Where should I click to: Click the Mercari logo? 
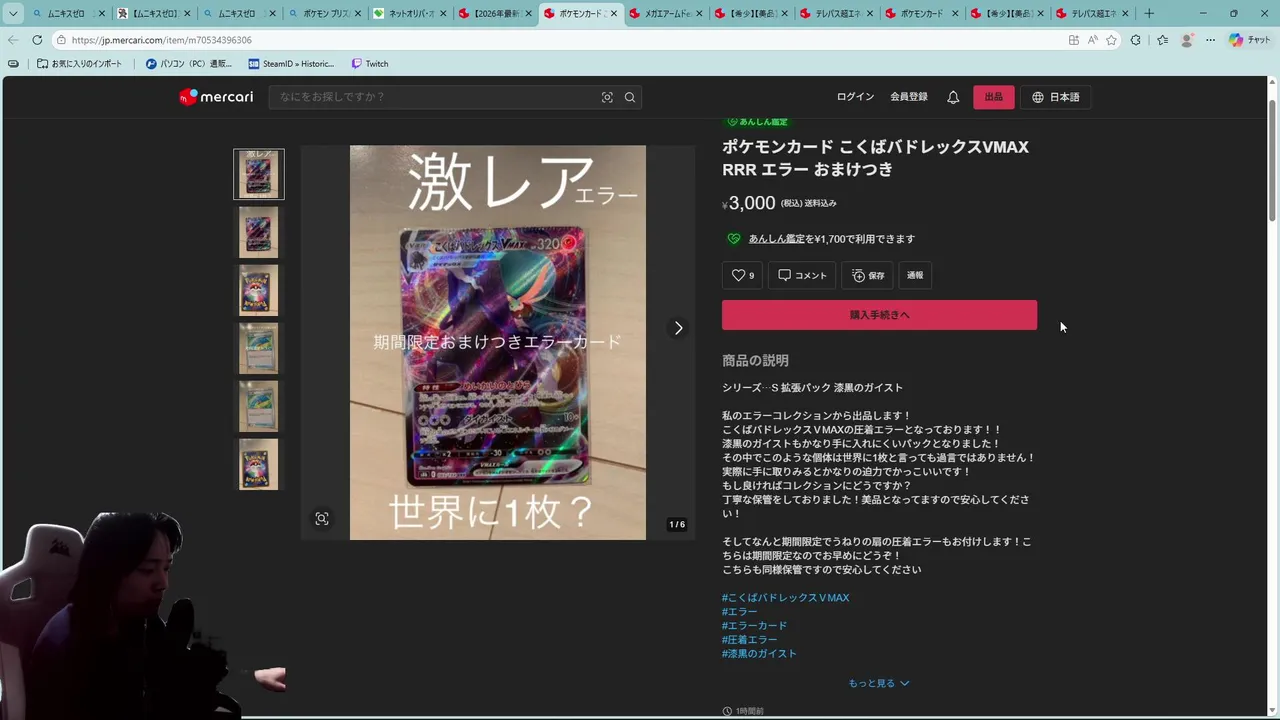pyautogui.click(x=216, y=97)
